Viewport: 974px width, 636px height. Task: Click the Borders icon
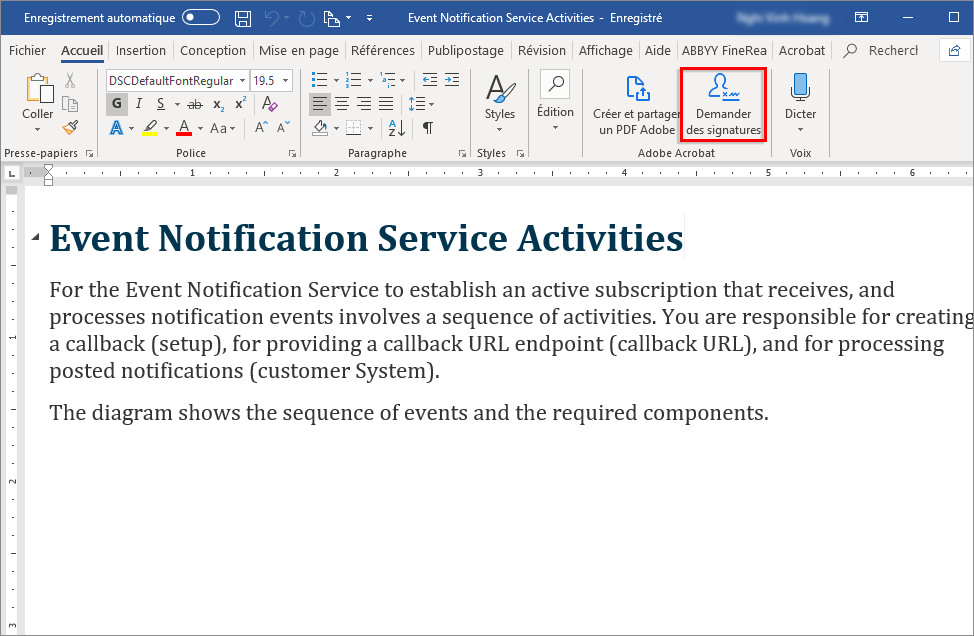coord(353,128)
